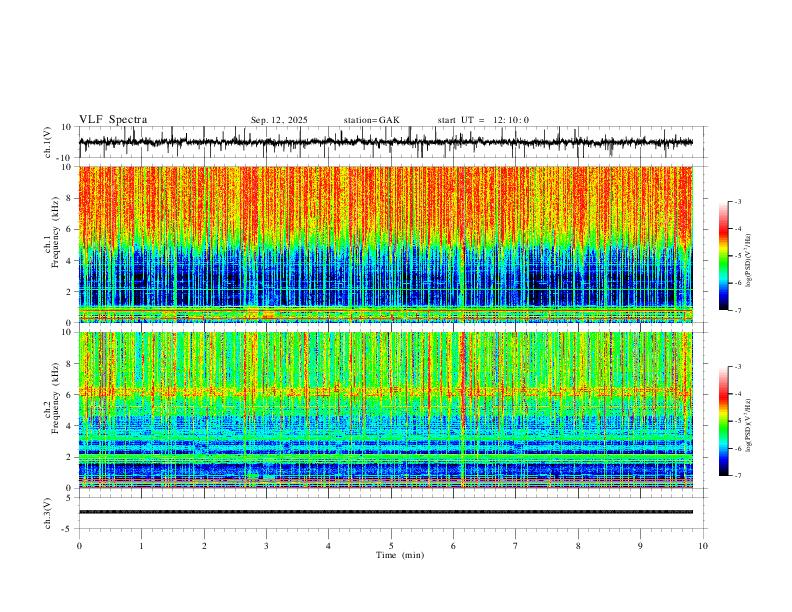The image size is (792, 612).
Task: Click the time axis tick label "5"
Action: 391,546
